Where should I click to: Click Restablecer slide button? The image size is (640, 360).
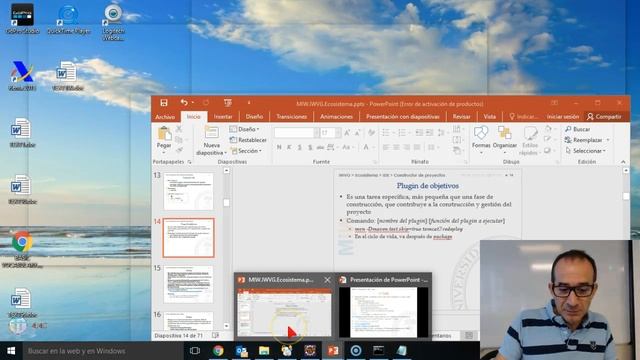248,140
